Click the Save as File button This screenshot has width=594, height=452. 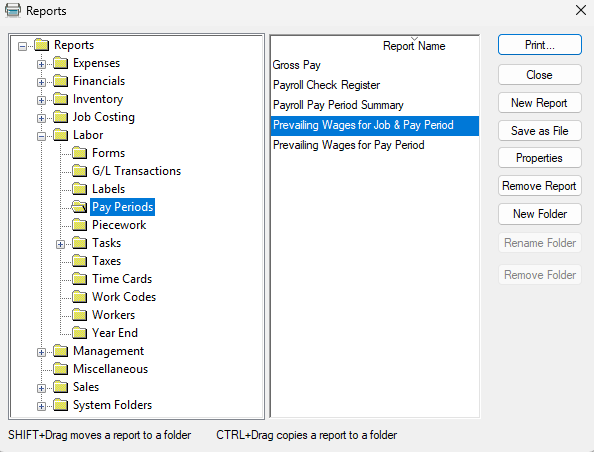point(539,131)
